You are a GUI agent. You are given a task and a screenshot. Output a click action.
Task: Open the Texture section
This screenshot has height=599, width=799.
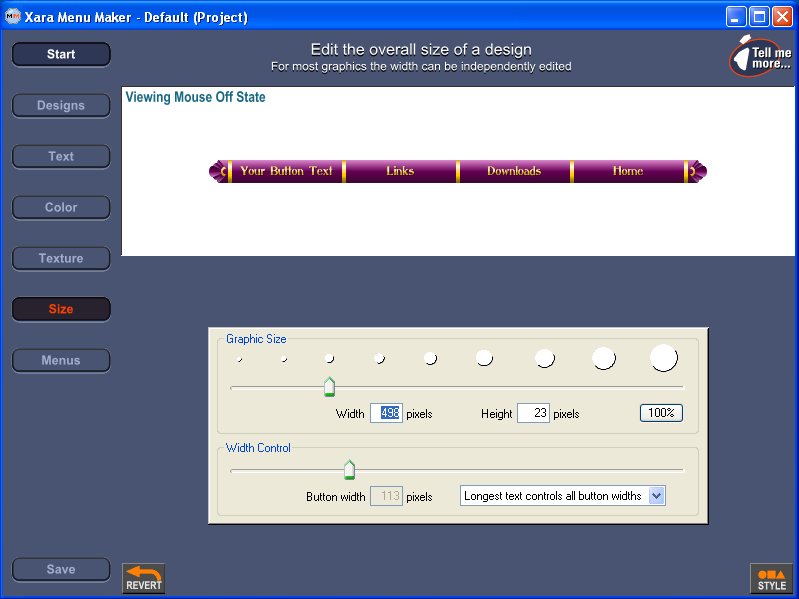tap(61, 258)
